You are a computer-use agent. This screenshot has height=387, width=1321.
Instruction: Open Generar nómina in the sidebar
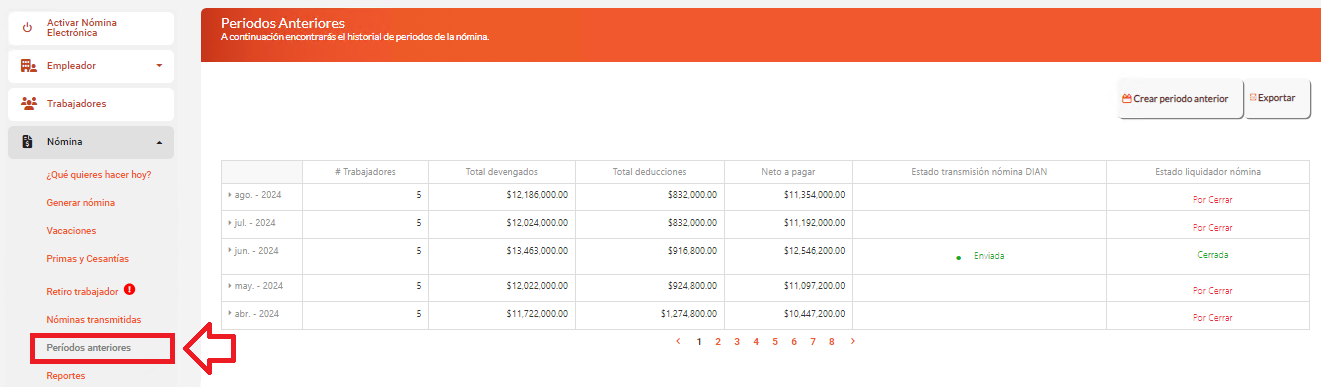coord(81,203)
